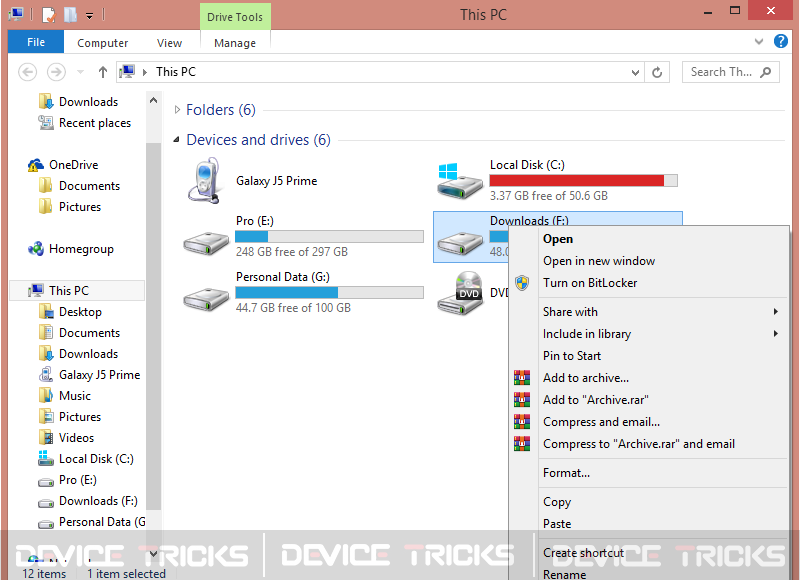Open Pro (E:) in the sidebar

point(67,480)
